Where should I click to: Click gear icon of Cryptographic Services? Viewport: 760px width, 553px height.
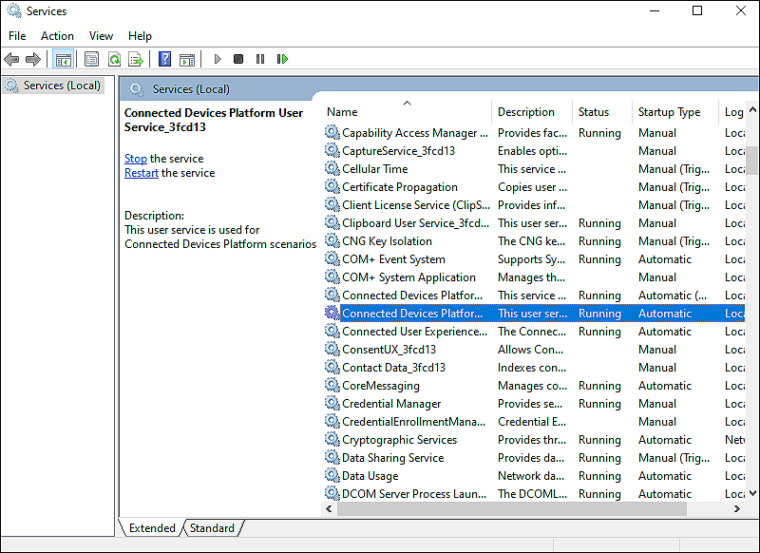tap(332, 440)
